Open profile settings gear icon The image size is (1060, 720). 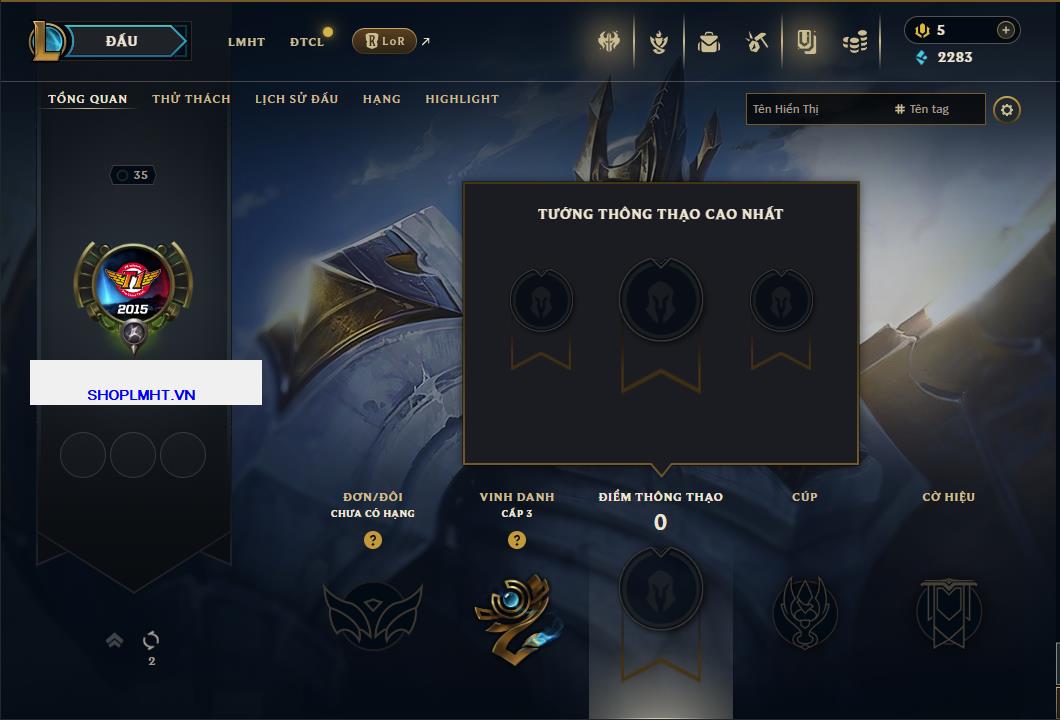click(1007, 110)
